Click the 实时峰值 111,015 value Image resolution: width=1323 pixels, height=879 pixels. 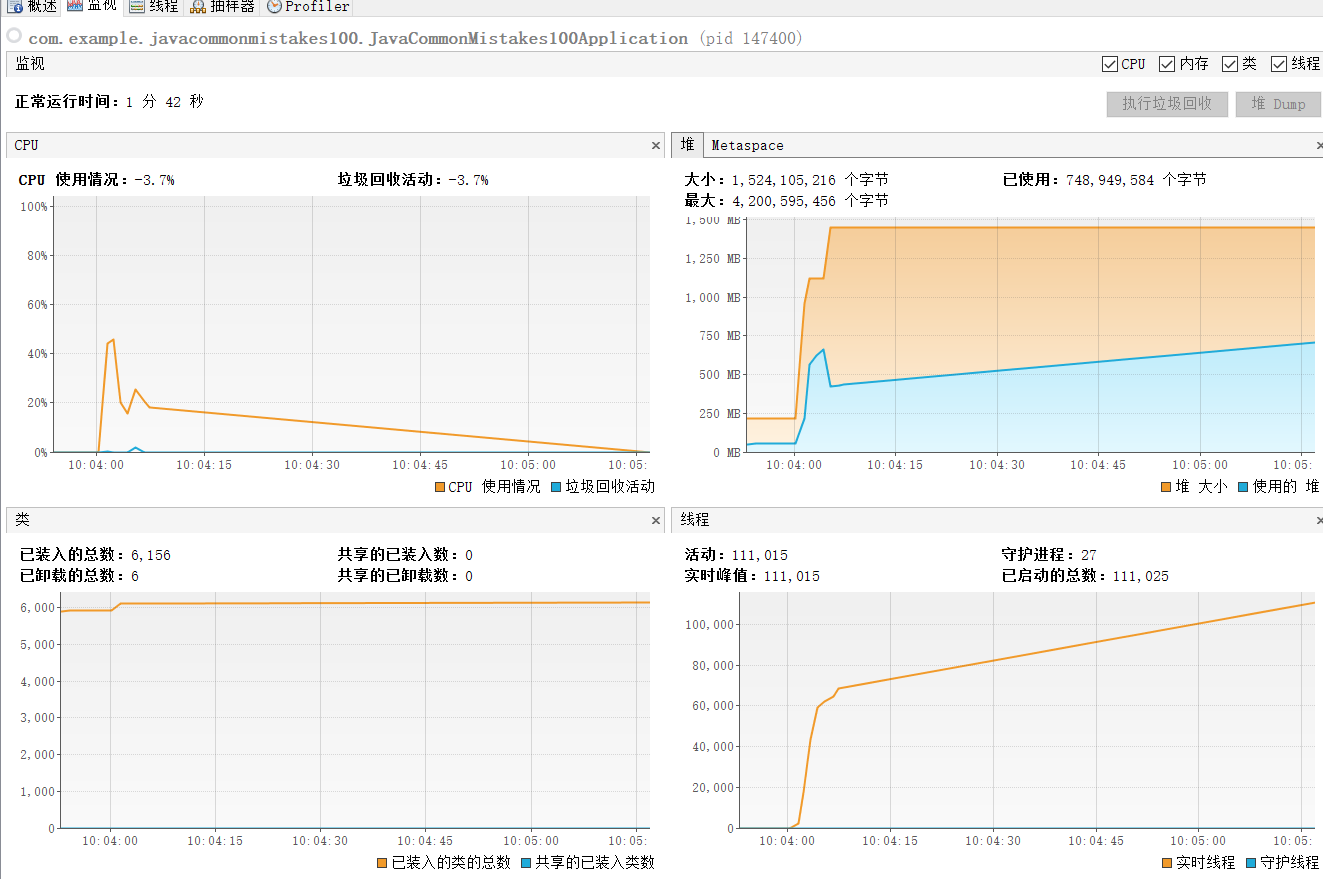tap(791, 576)
